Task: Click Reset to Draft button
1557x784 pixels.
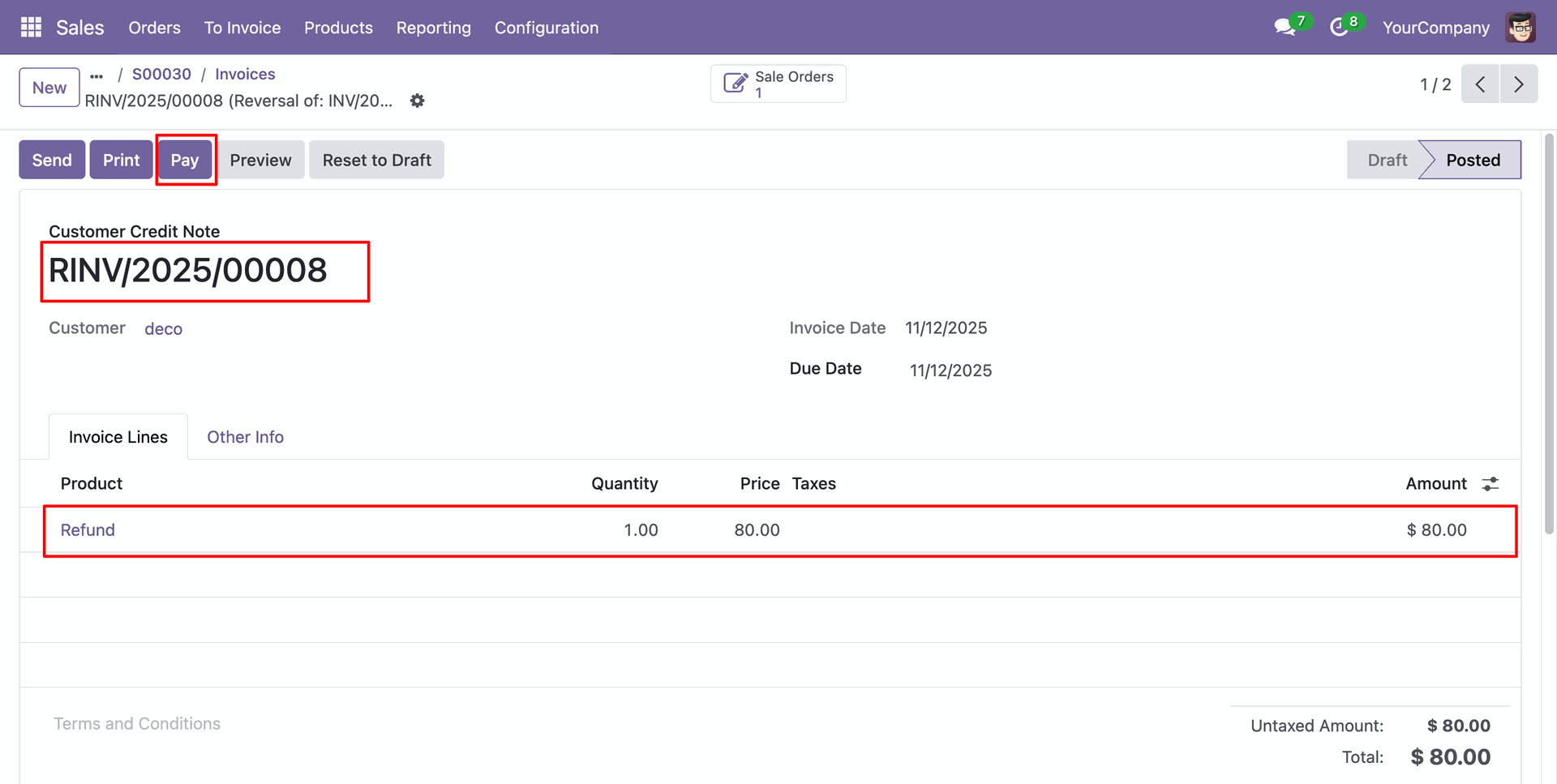Action: click(376, 160)
